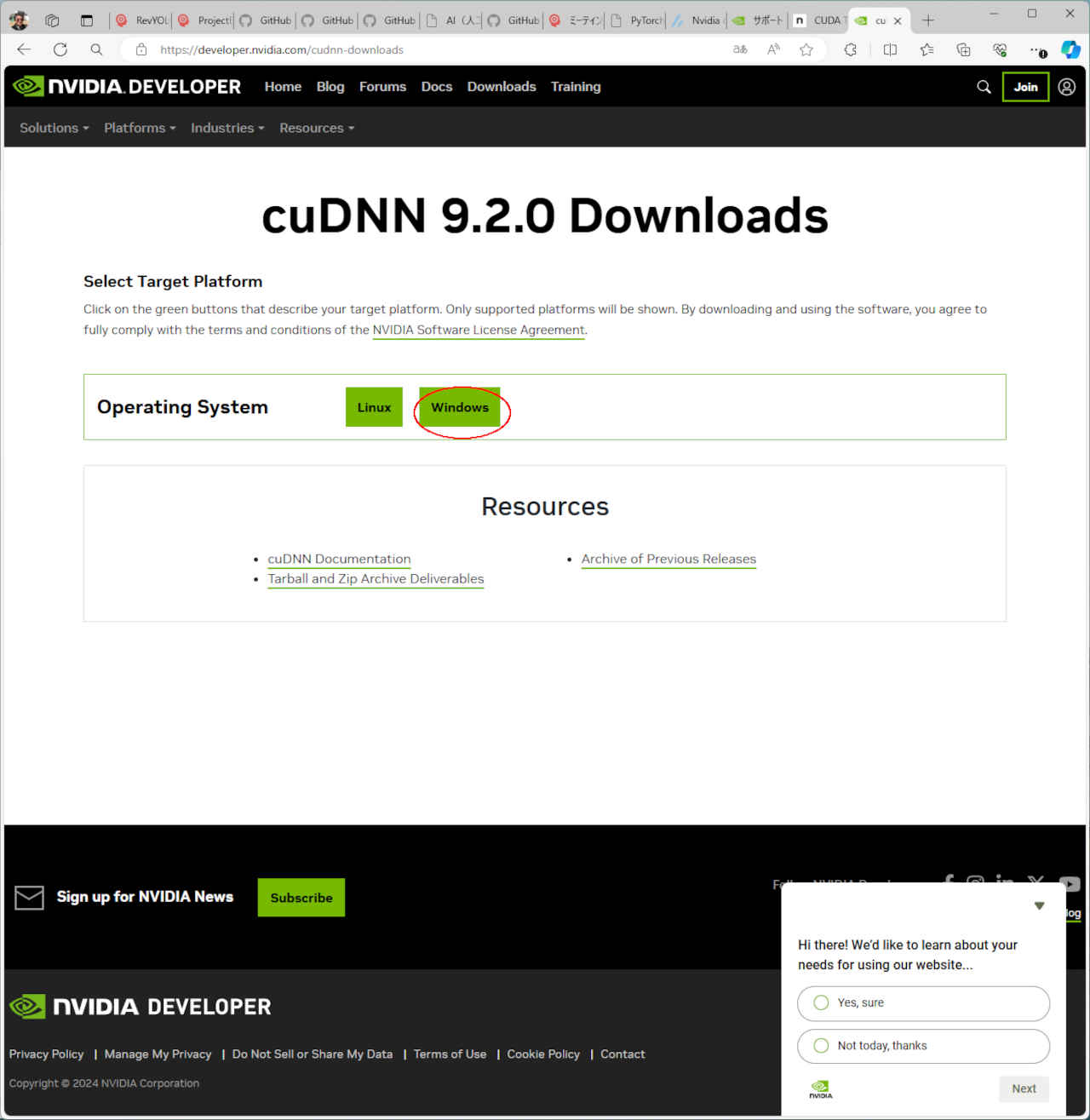The height and width of the screenshot is (1120, 1090).
Task: Go to the Forums navigation item
Action: click(382, 87)
